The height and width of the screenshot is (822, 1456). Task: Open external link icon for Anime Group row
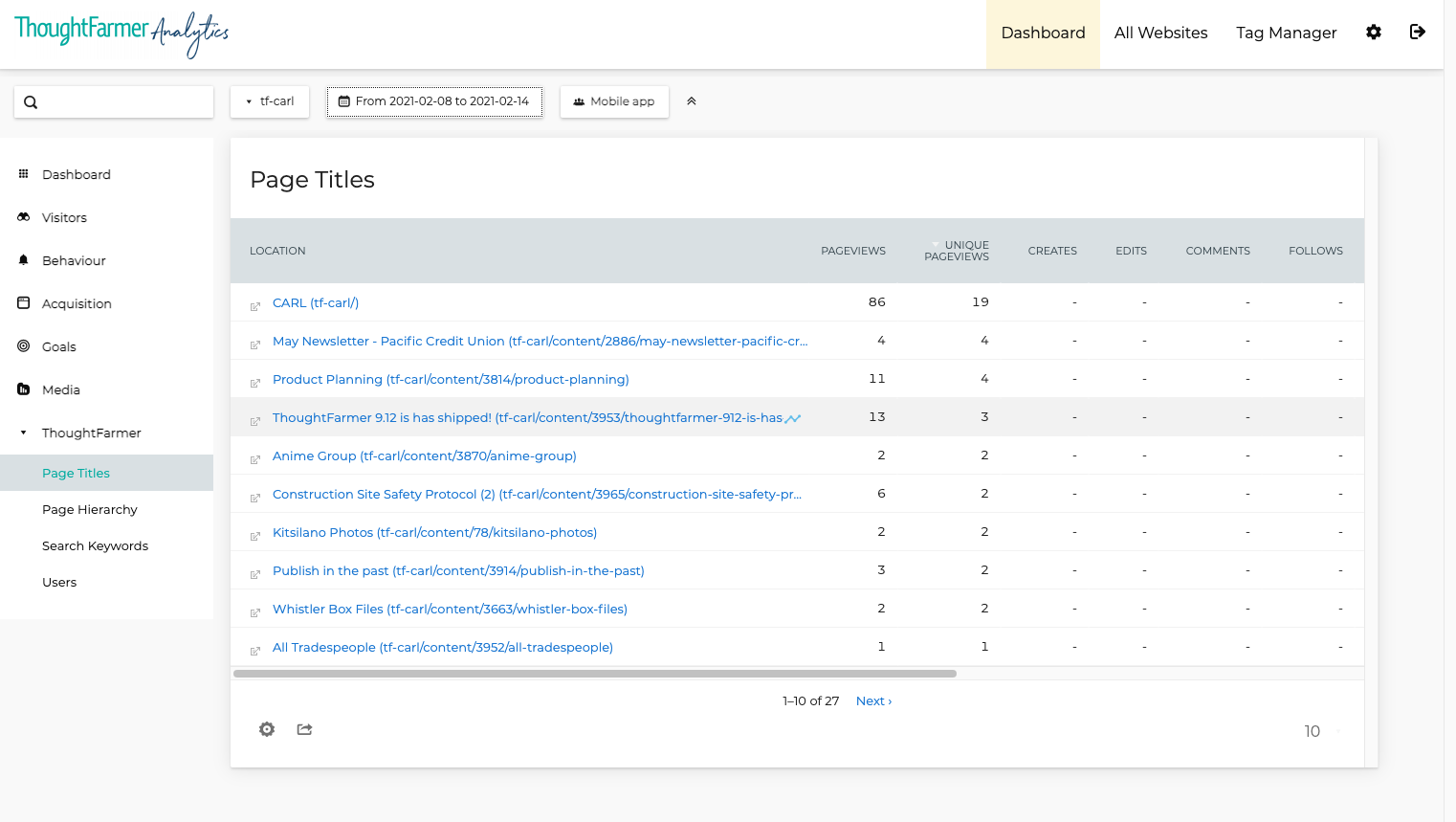coord(255,459)
